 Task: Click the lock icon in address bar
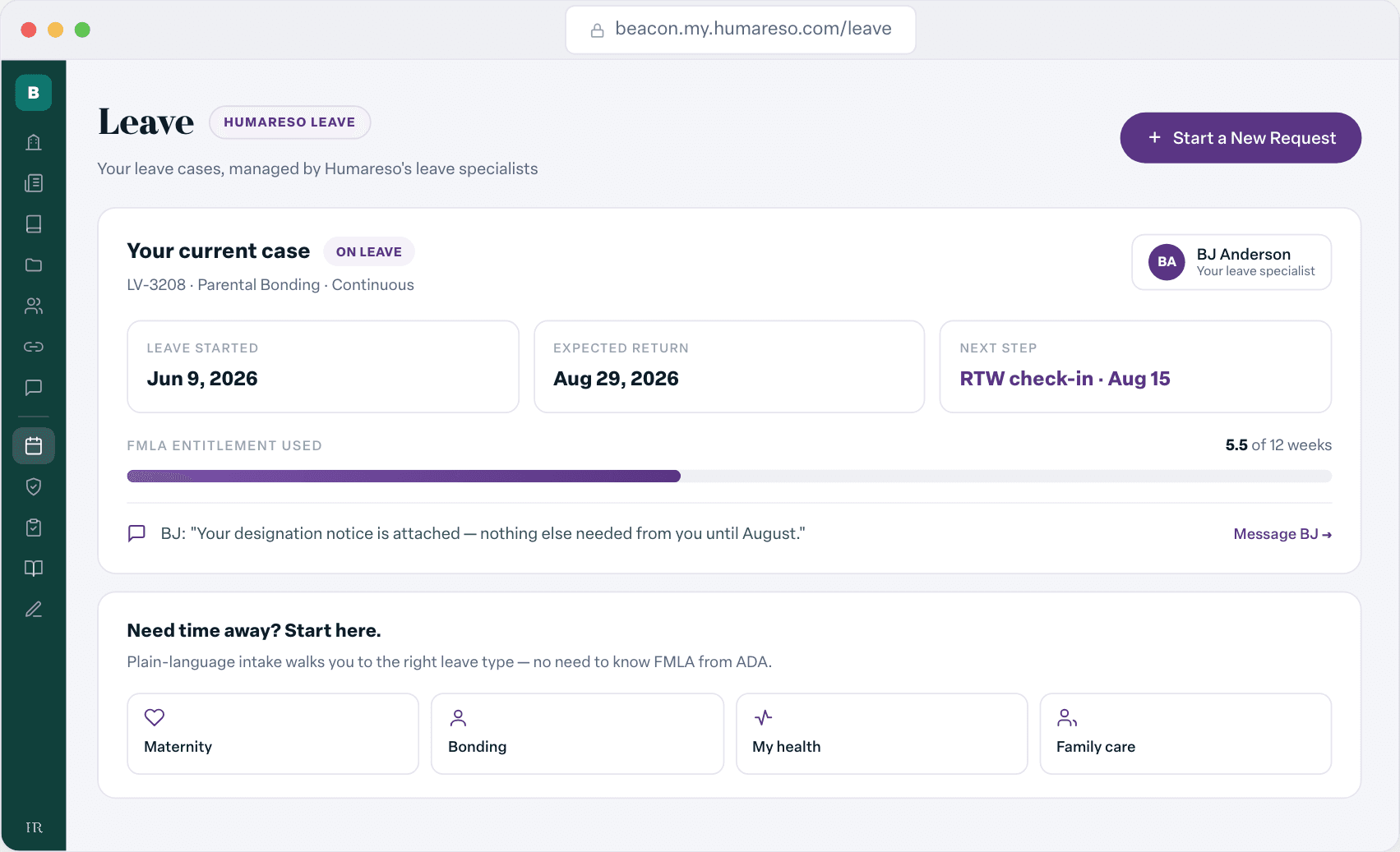pos(598,30)
